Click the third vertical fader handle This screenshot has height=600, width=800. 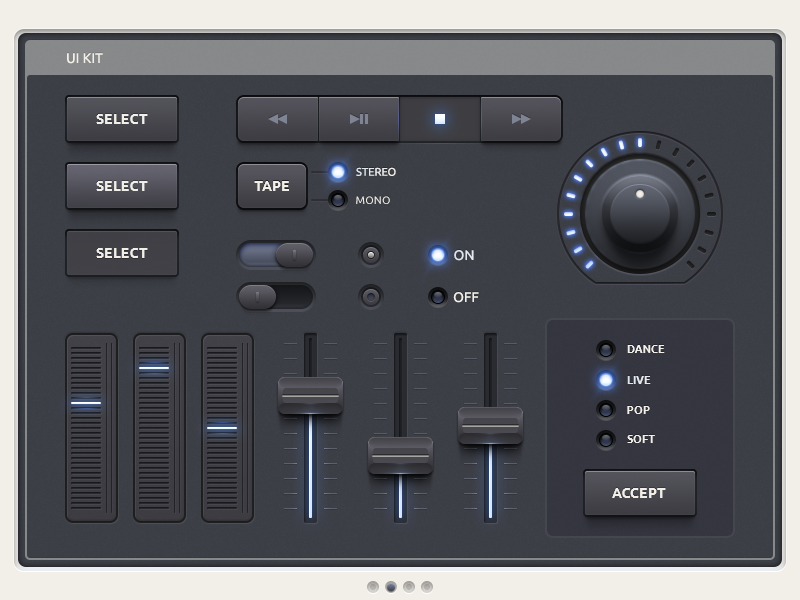(x=490, y=426)
